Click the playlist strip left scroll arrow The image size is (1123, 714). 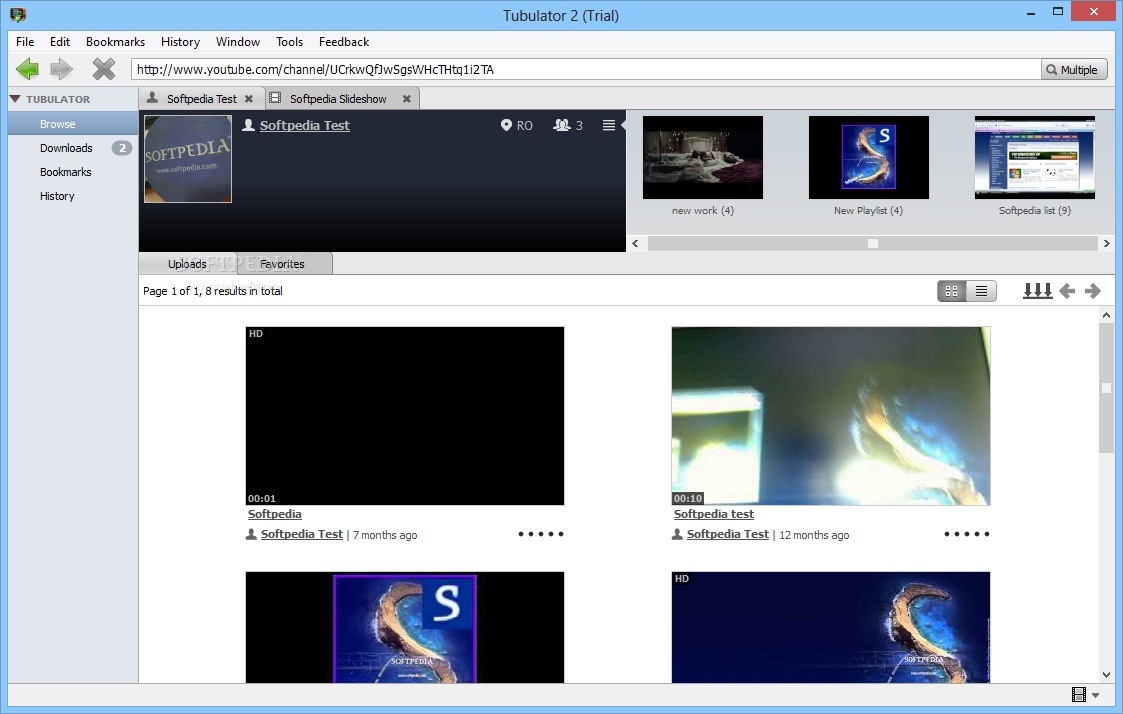click(635, 243)
